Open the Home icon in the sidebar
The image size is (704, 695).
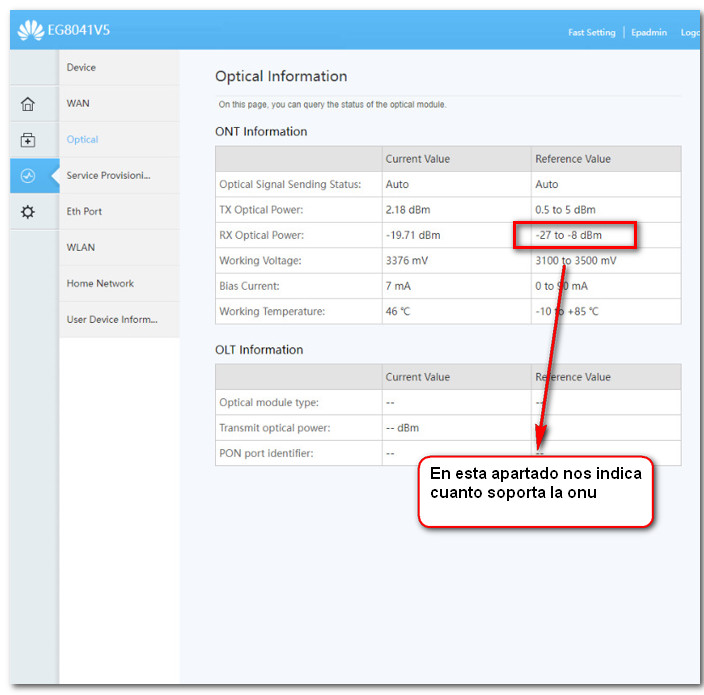[x=28, y=104]
